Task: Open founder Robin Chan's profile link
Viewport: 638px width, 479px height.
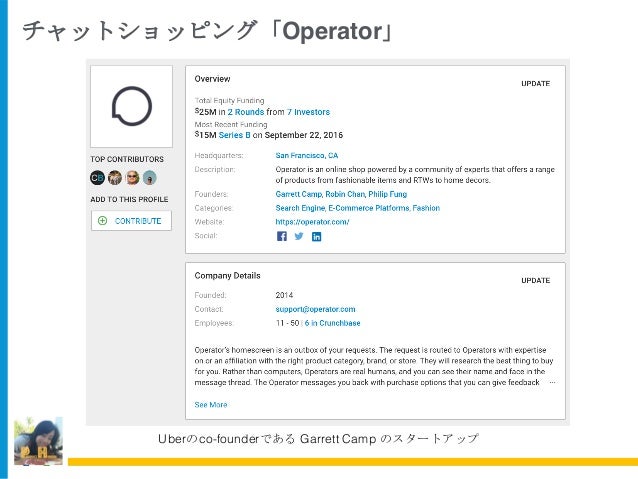Action: [345, 194]
